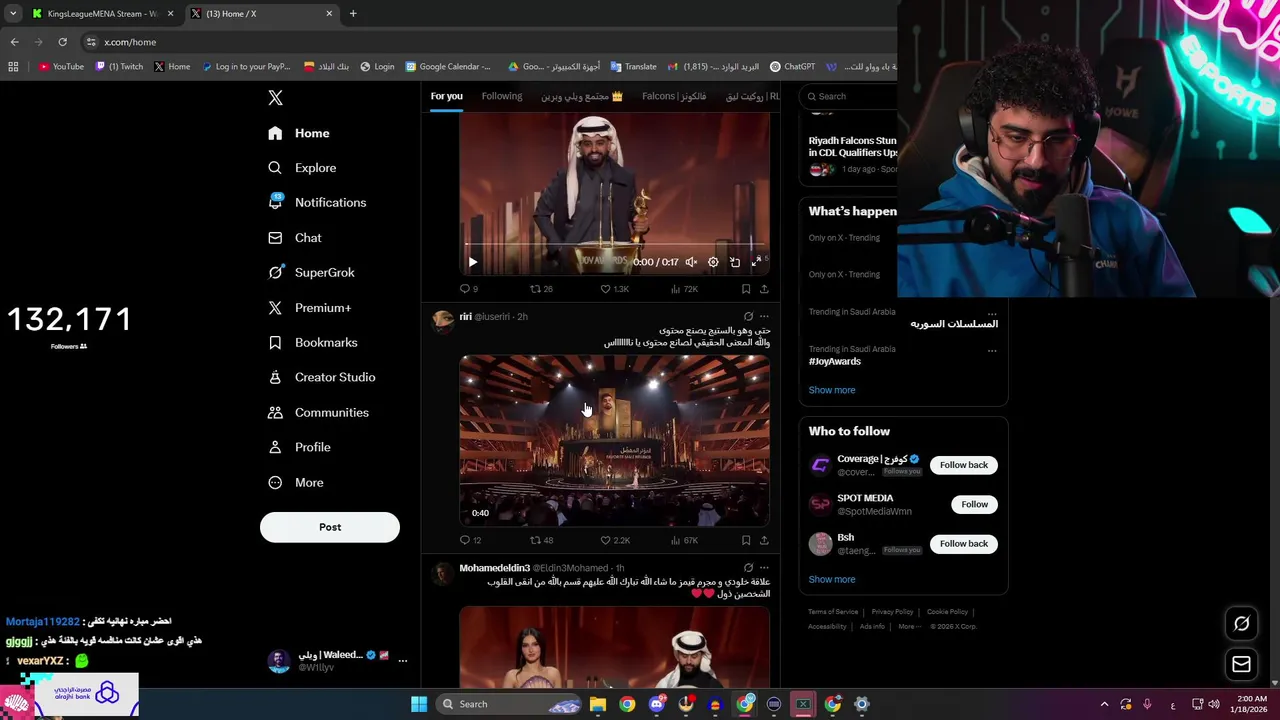Open Communities in the sidebar
This screenshot has height=720, width=1280.
click(318, 412)
